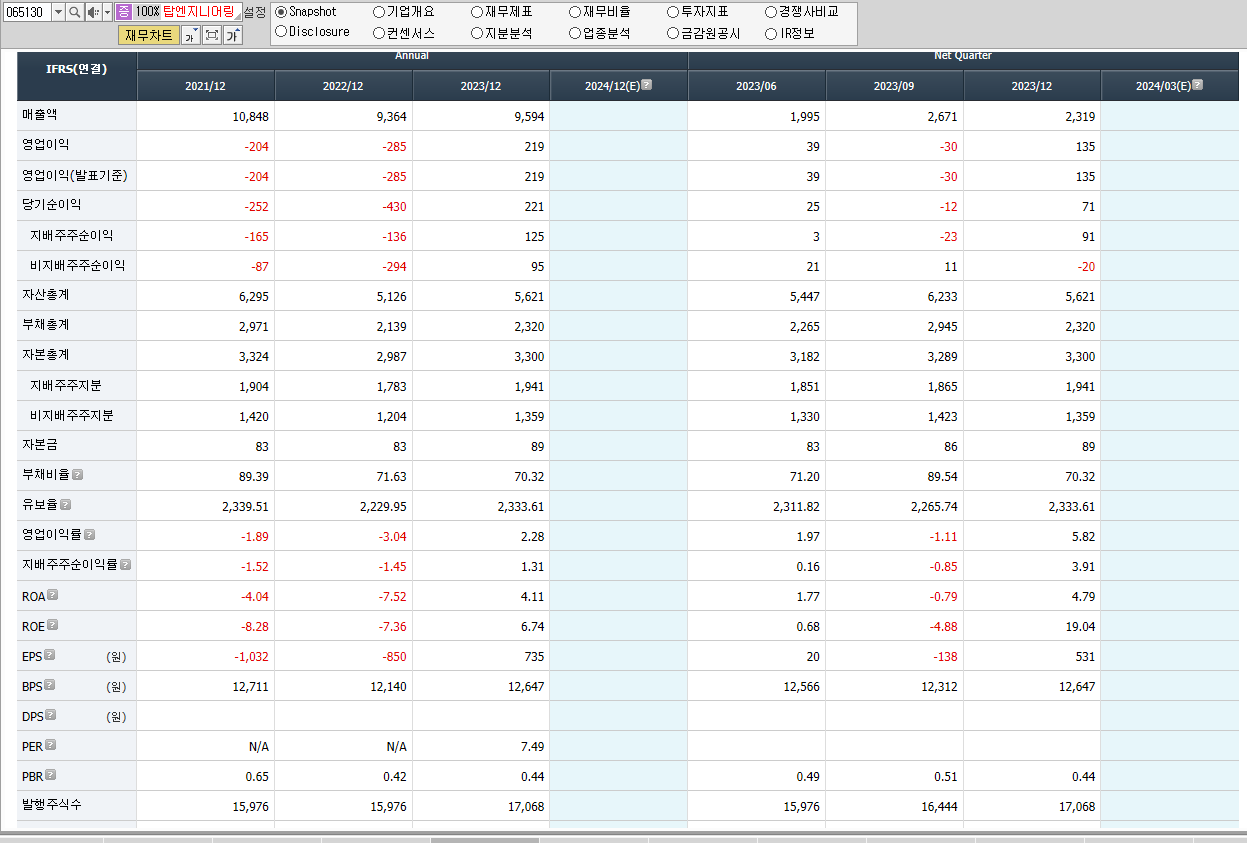Select the 지분분석 radio option

[477, 33]
